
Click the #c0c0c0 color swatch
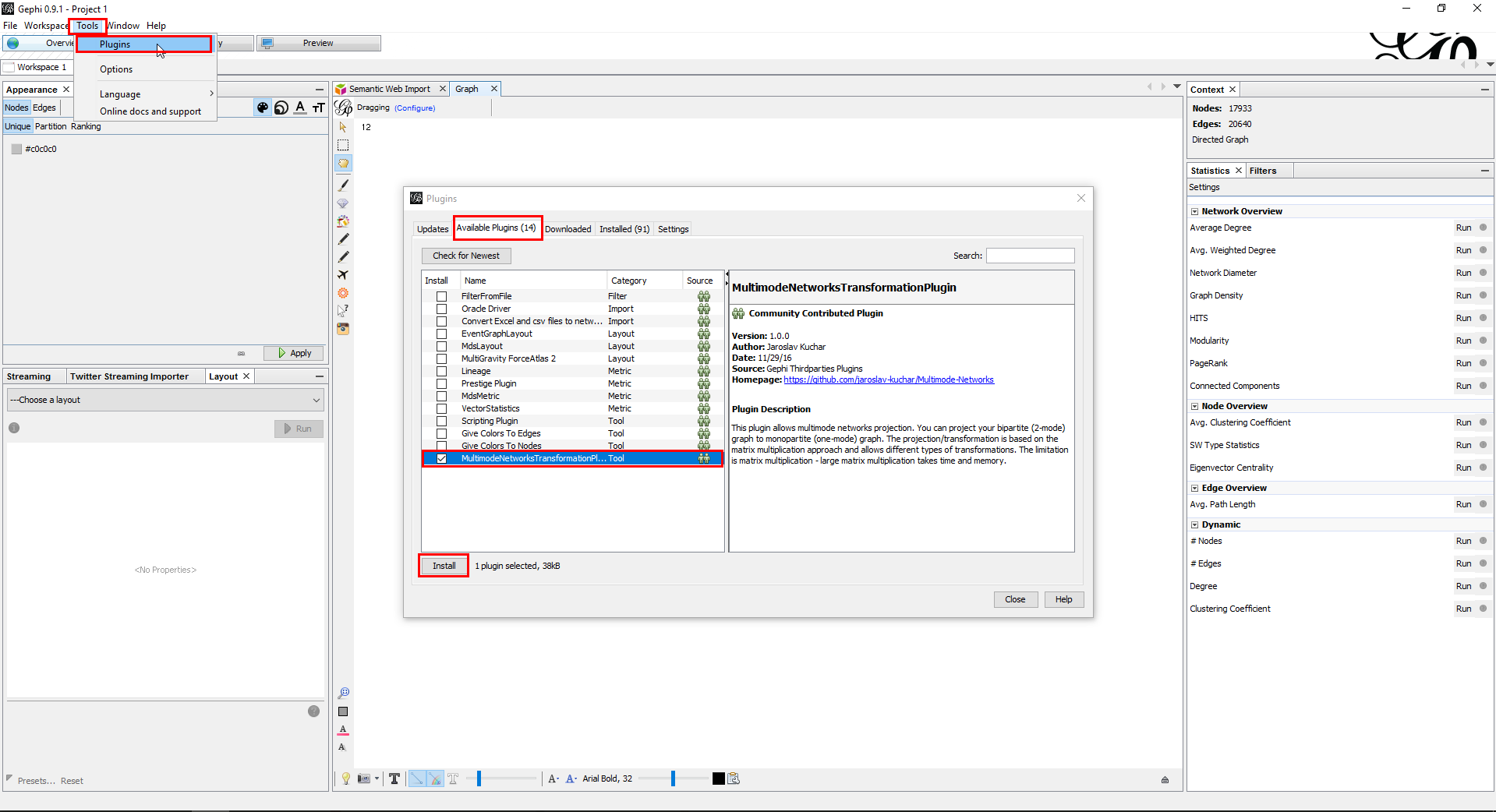coord(16,149)
